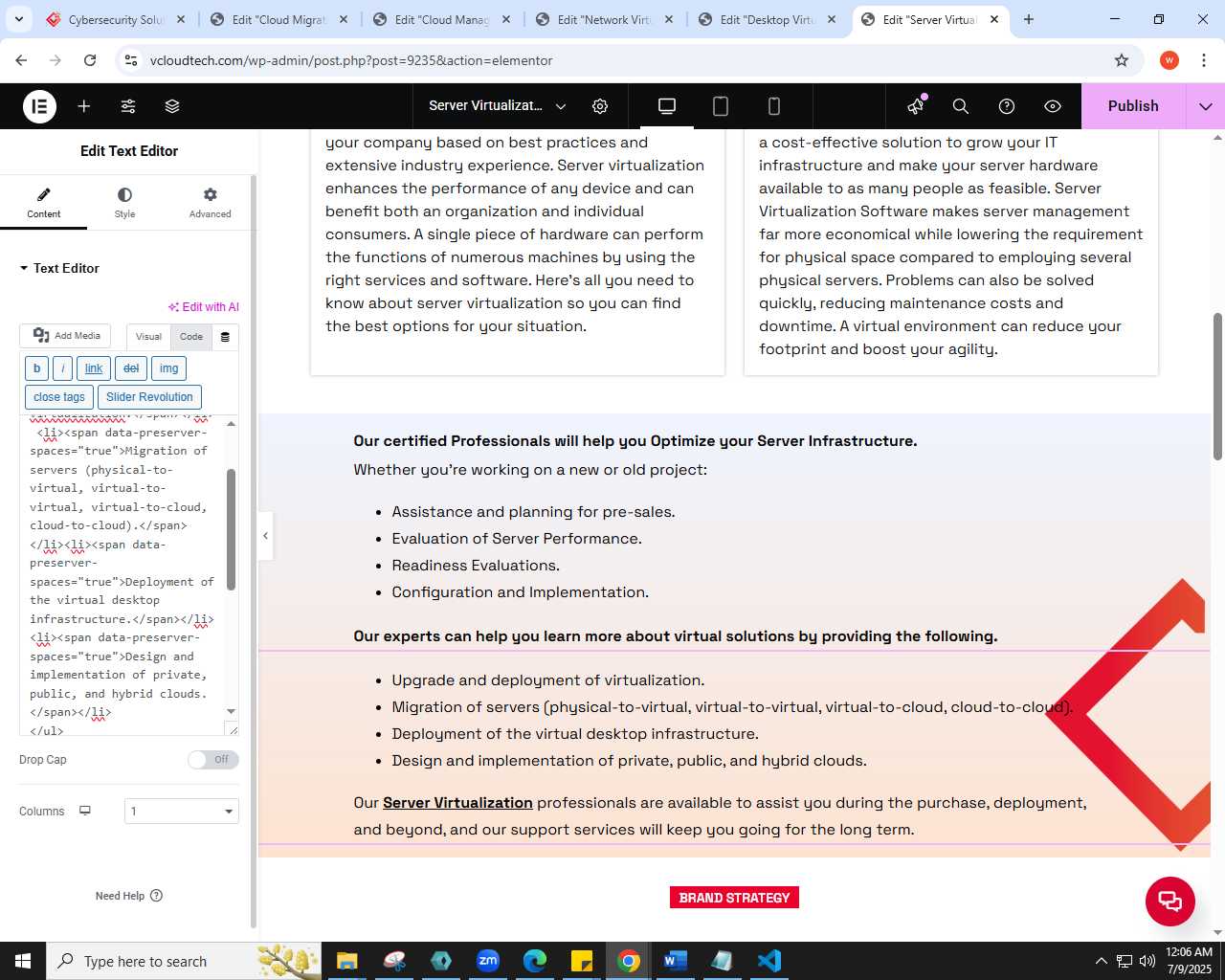
Task: Open a new browser tab
Action: click(x=1029, y=19)
